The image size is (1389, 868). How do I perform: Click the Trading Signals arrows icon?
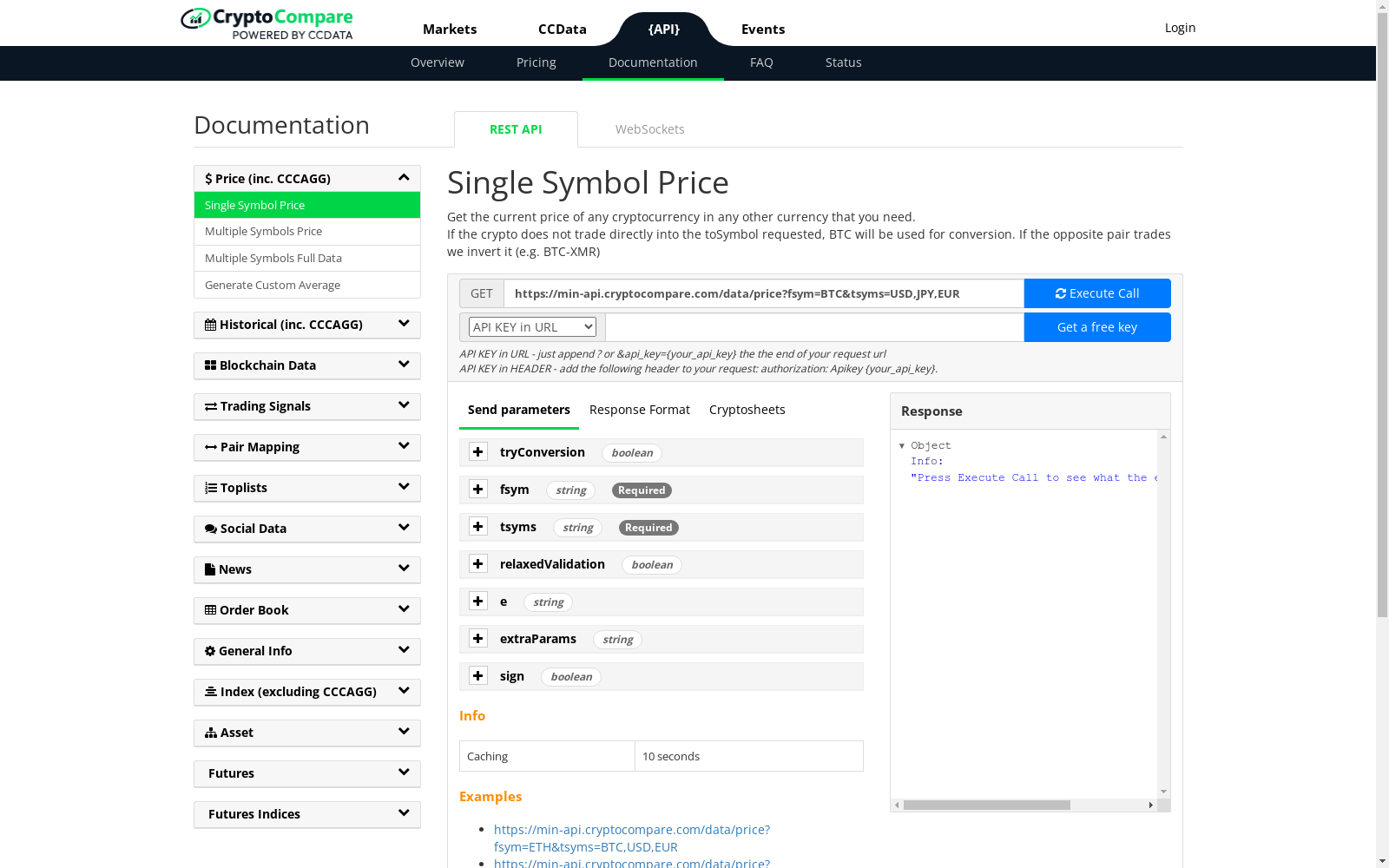click(x=211, y=406)
